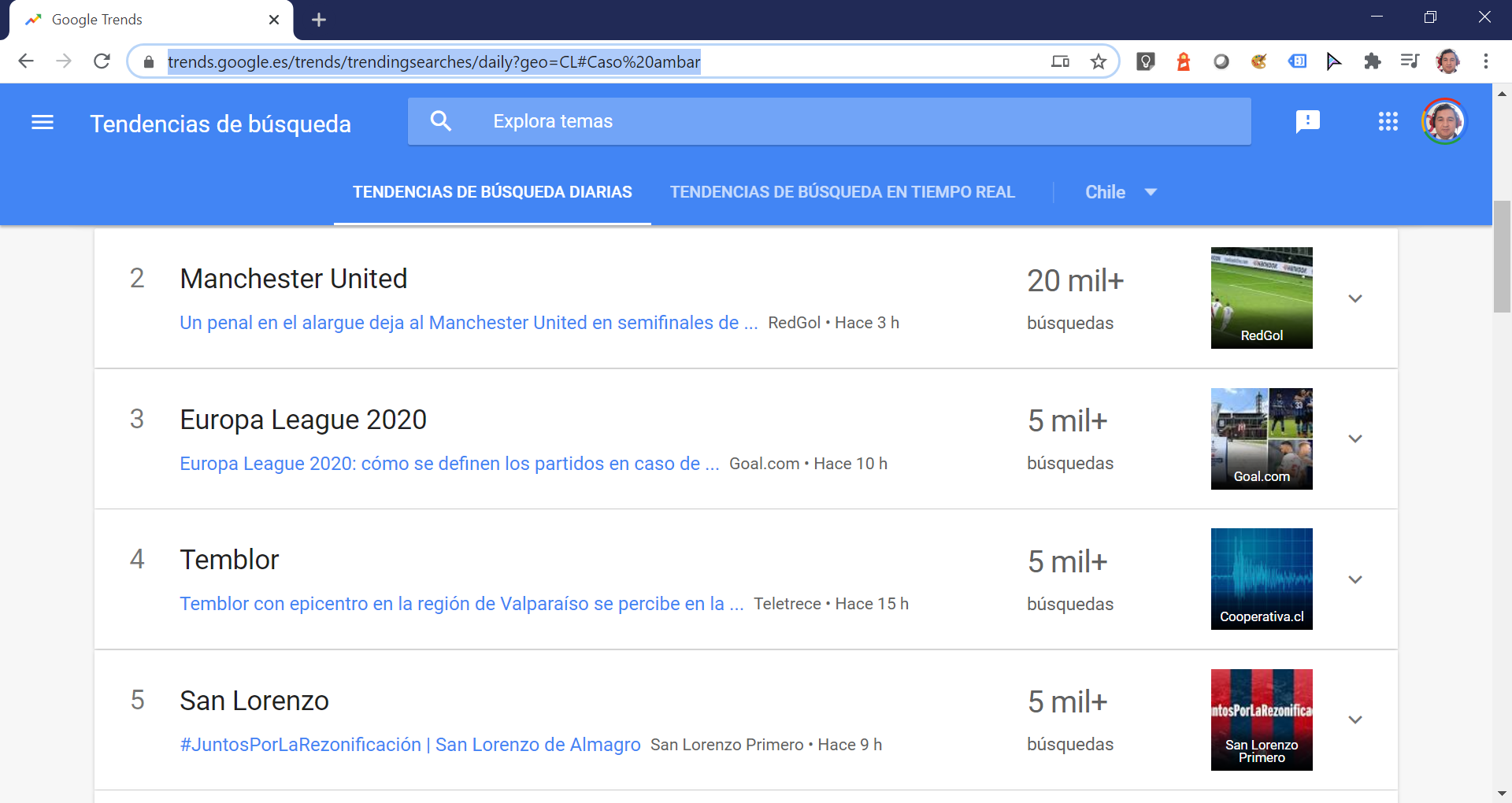Click the cast/send to devices icon in address bar
Image resolution: width=1512 pixels, height=803 pixels.
(1061, 61)
